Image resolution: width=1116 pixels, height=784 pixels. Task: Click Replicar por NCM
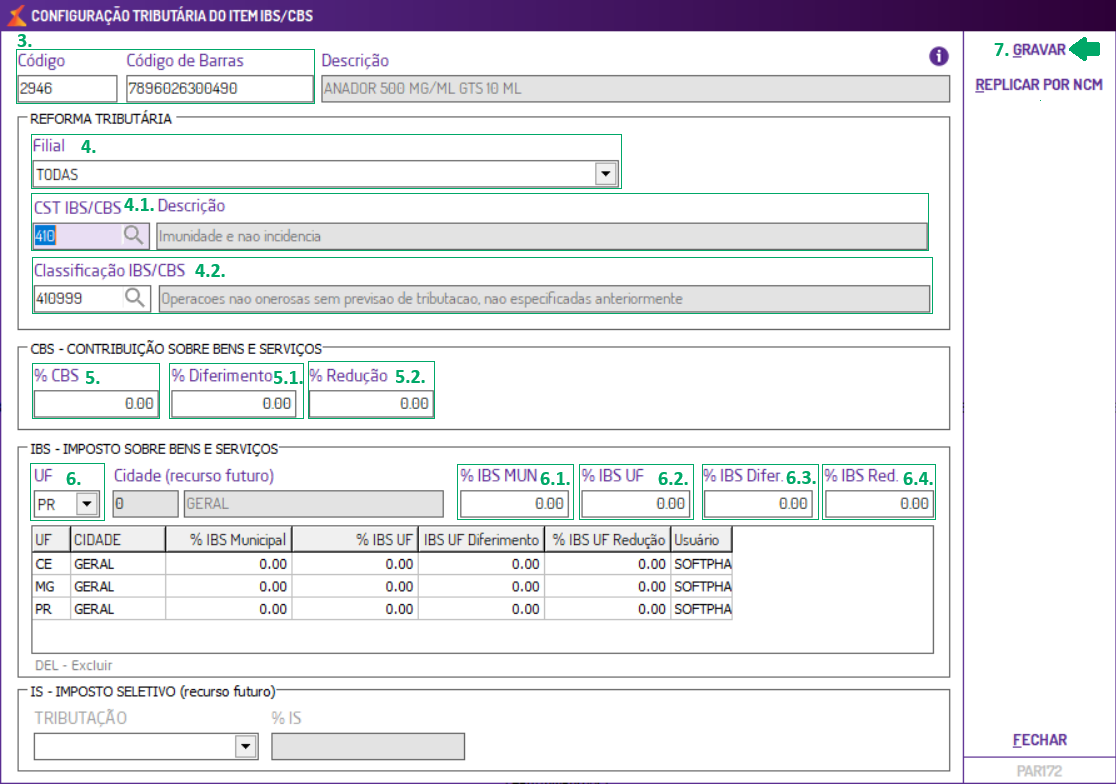(x=1038, y=85)
